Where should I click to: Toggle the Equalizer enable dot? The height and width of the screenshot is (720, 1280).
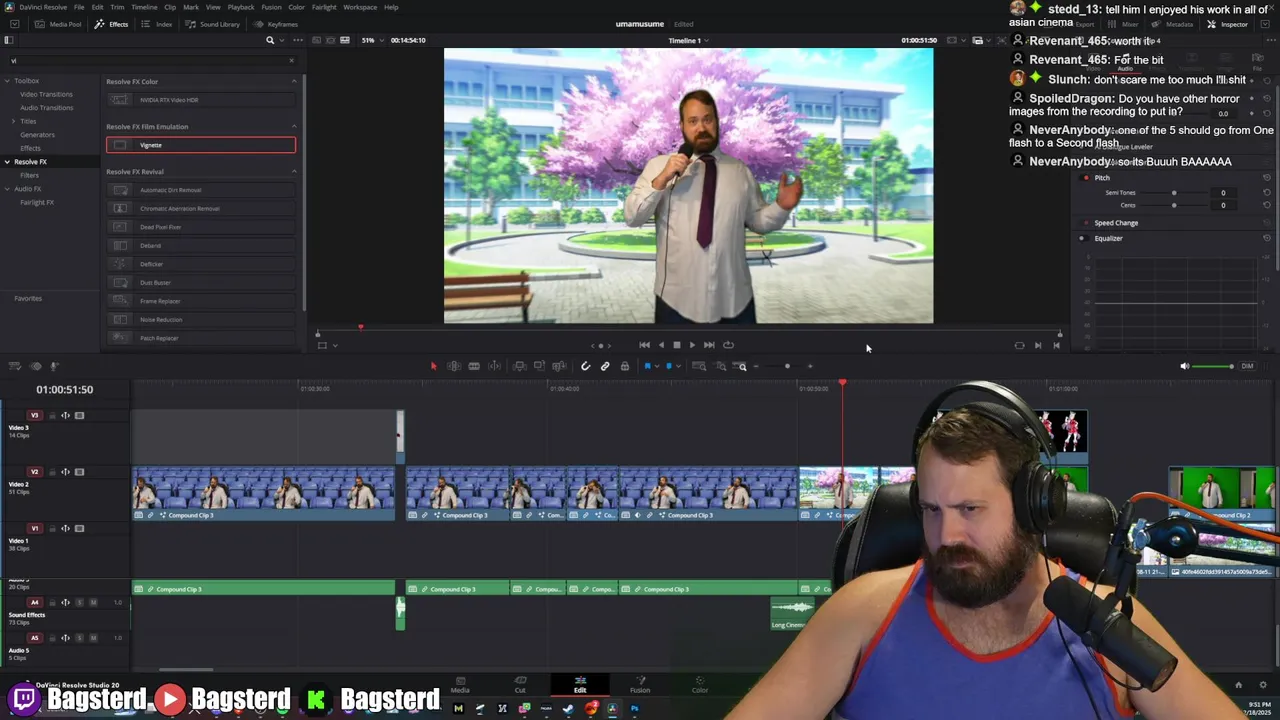(1081, 238)
